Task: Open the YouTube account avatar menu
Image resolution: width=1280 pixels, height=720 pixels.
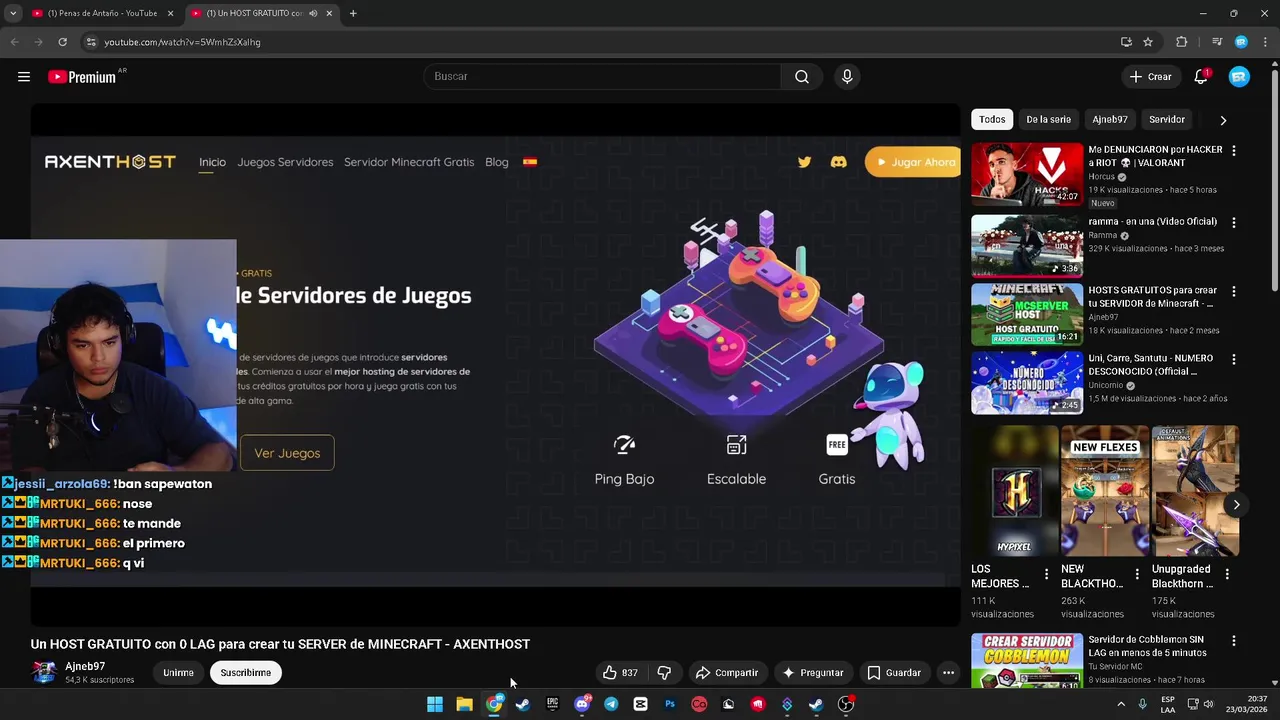Action: click(1239, 77)
